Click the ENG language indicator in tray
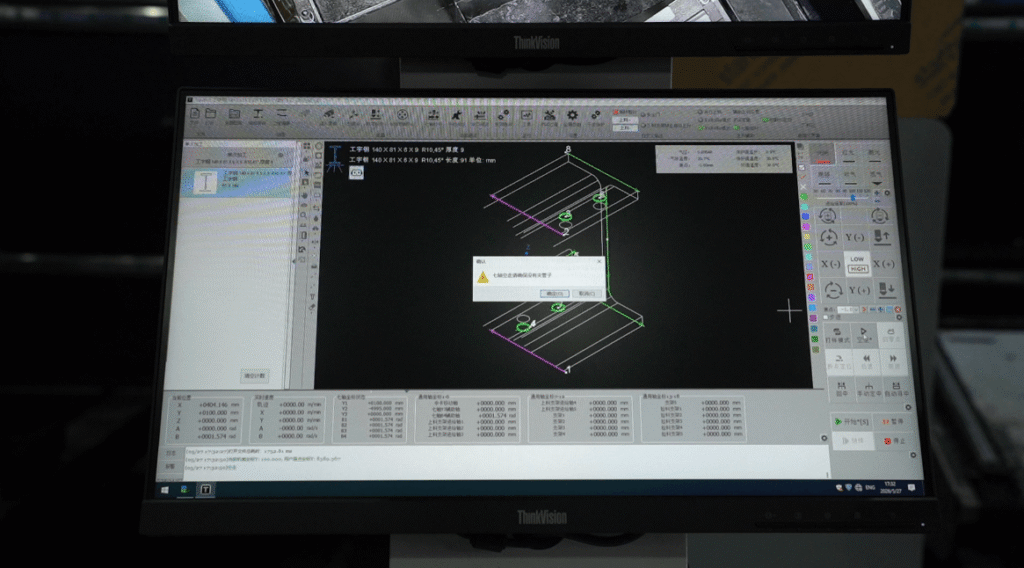This screenshot has width=1024, height=568. click(870, 488)
